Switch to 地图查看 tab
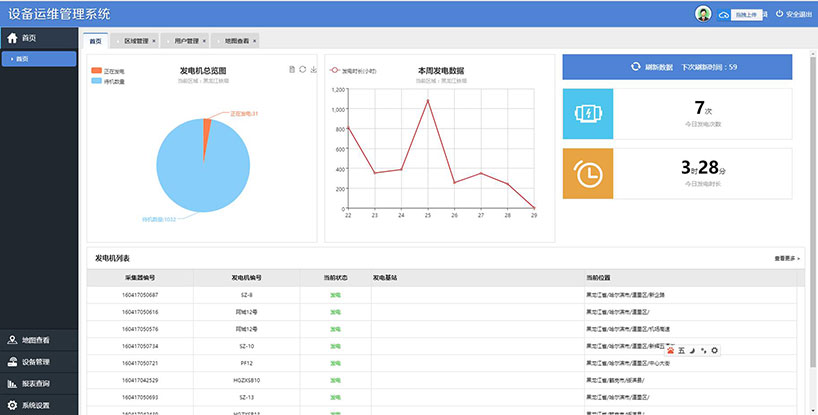This screenshot has height=415, width=818. click(x=238, y=41)
